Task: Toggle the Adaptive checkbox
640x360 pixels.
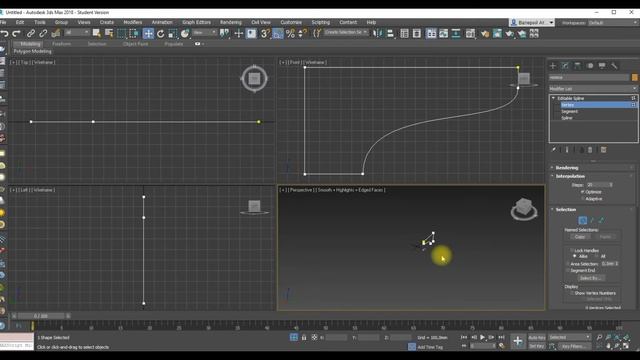Action: (x=582, y=199)
